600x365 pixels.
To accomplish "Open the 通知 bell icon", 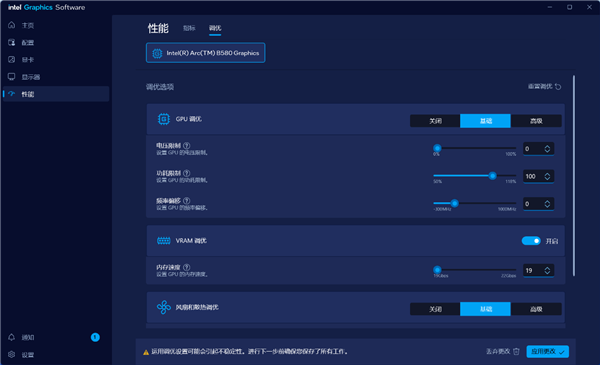I will point(11,337).
